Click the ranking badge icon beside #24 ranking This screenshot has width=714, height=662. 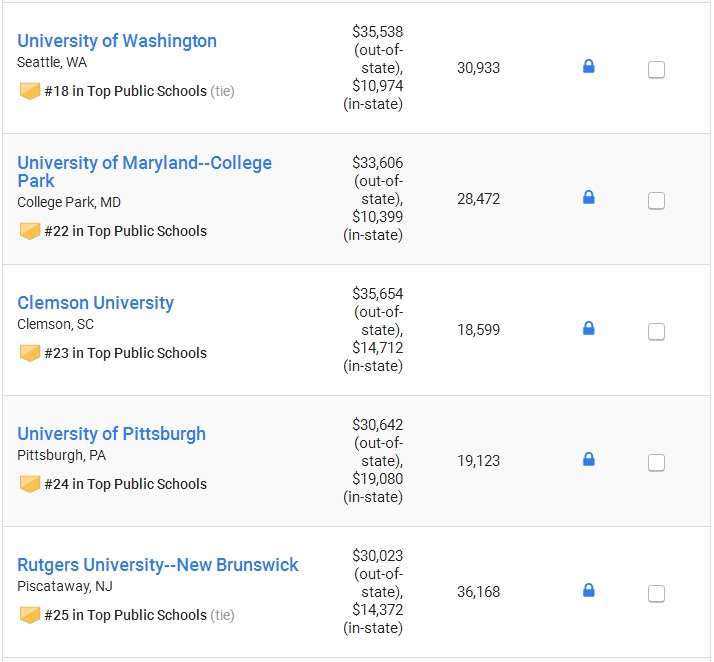click(30, 484)
